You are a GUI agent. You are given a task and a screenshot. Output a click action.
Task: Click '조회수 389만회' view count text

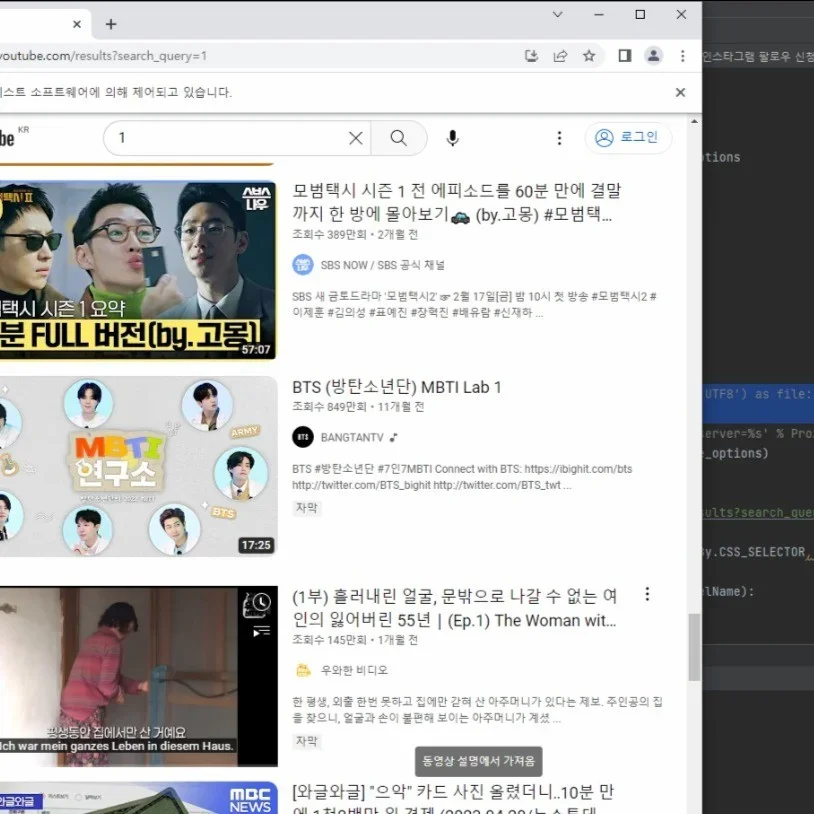click(329, 234)
